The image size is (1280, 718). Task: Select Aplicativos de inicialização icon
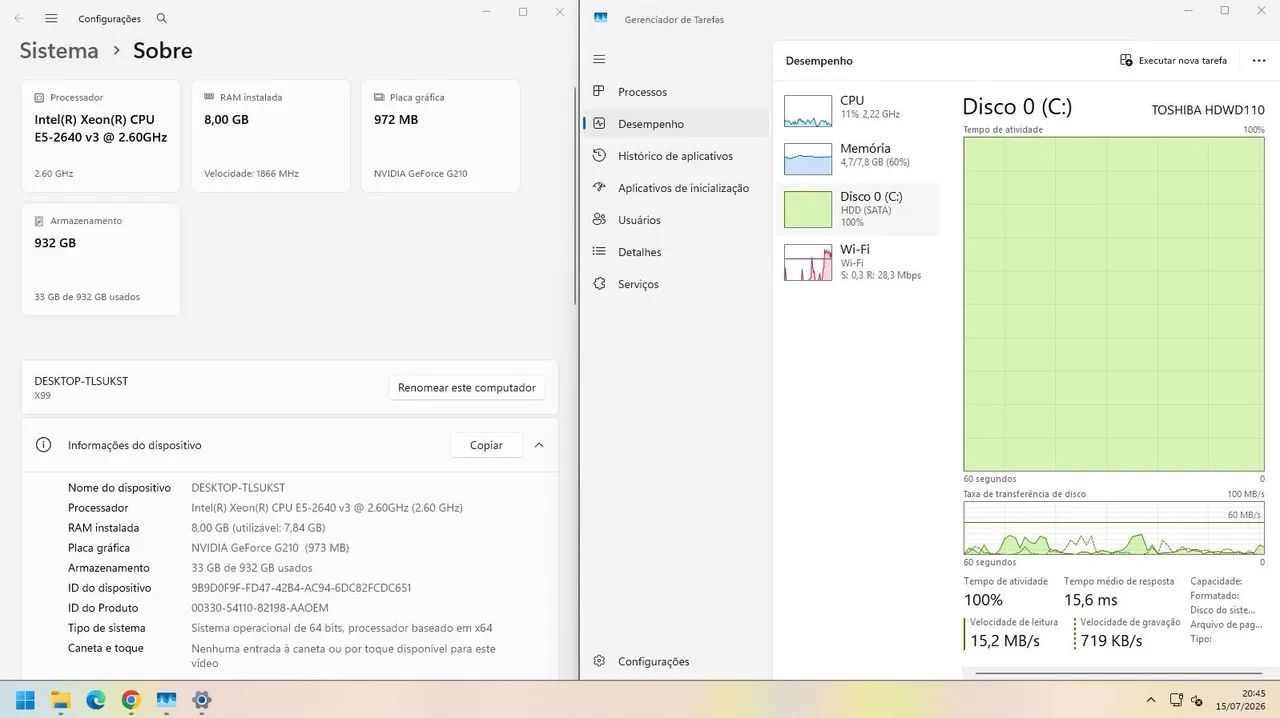tap(599, 188)
